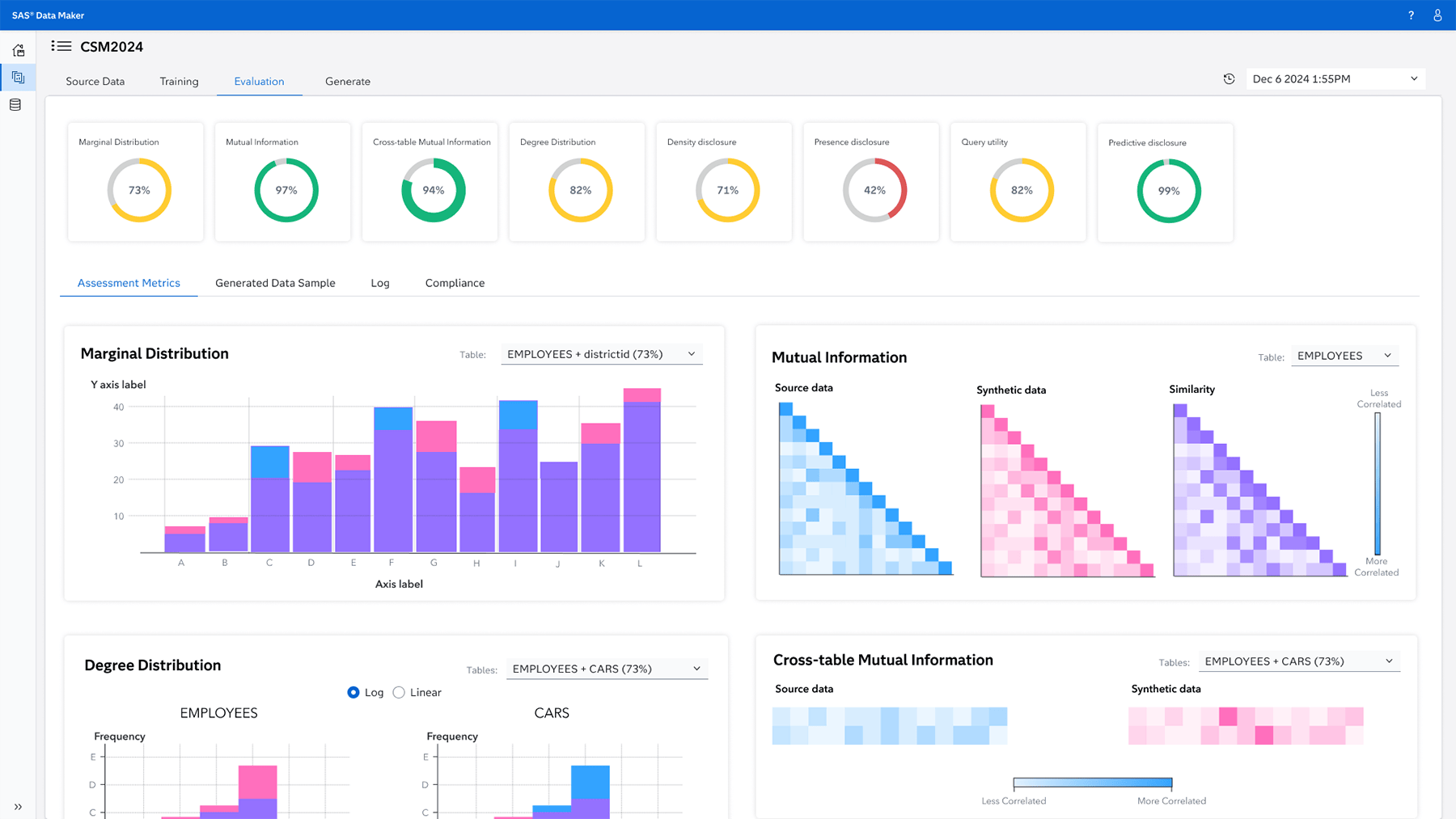
Task: Select the Projects icon in left sidebar
Action: [x=18, y=78]
